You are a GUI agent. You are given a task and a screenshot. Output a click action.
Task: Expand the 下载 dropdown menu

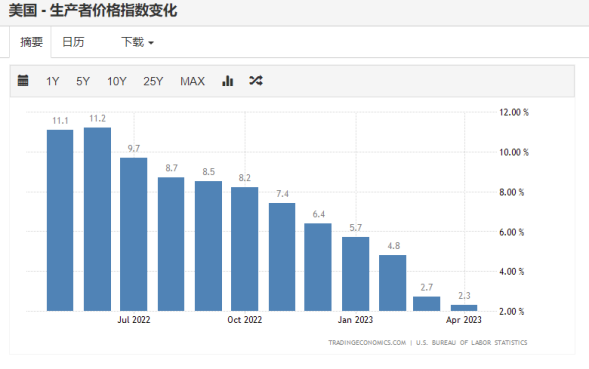pyautogui.click(x=137, y=42)
